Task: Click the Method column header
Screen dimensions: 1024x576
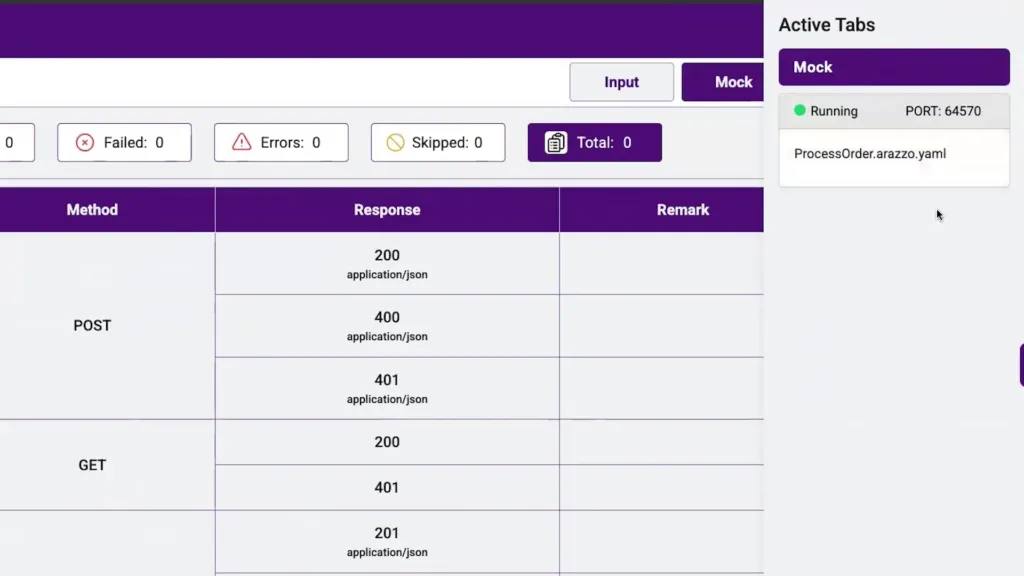Action: tap(92, 210)
